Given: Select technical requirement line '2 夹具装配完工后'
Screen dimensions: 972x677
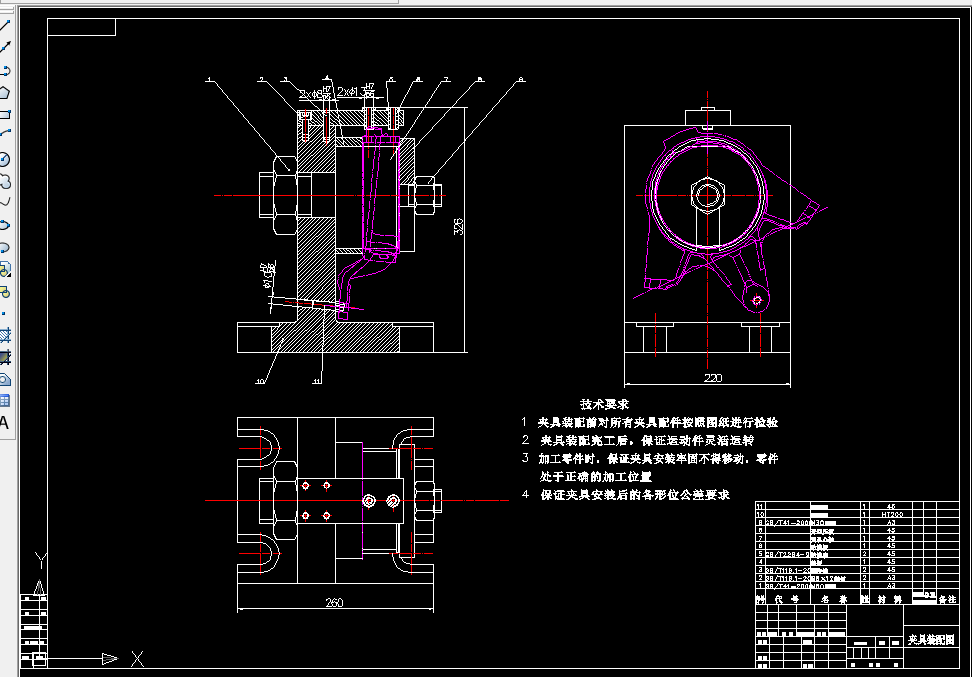Looking at the screenshot, I should tap(638, 440).
